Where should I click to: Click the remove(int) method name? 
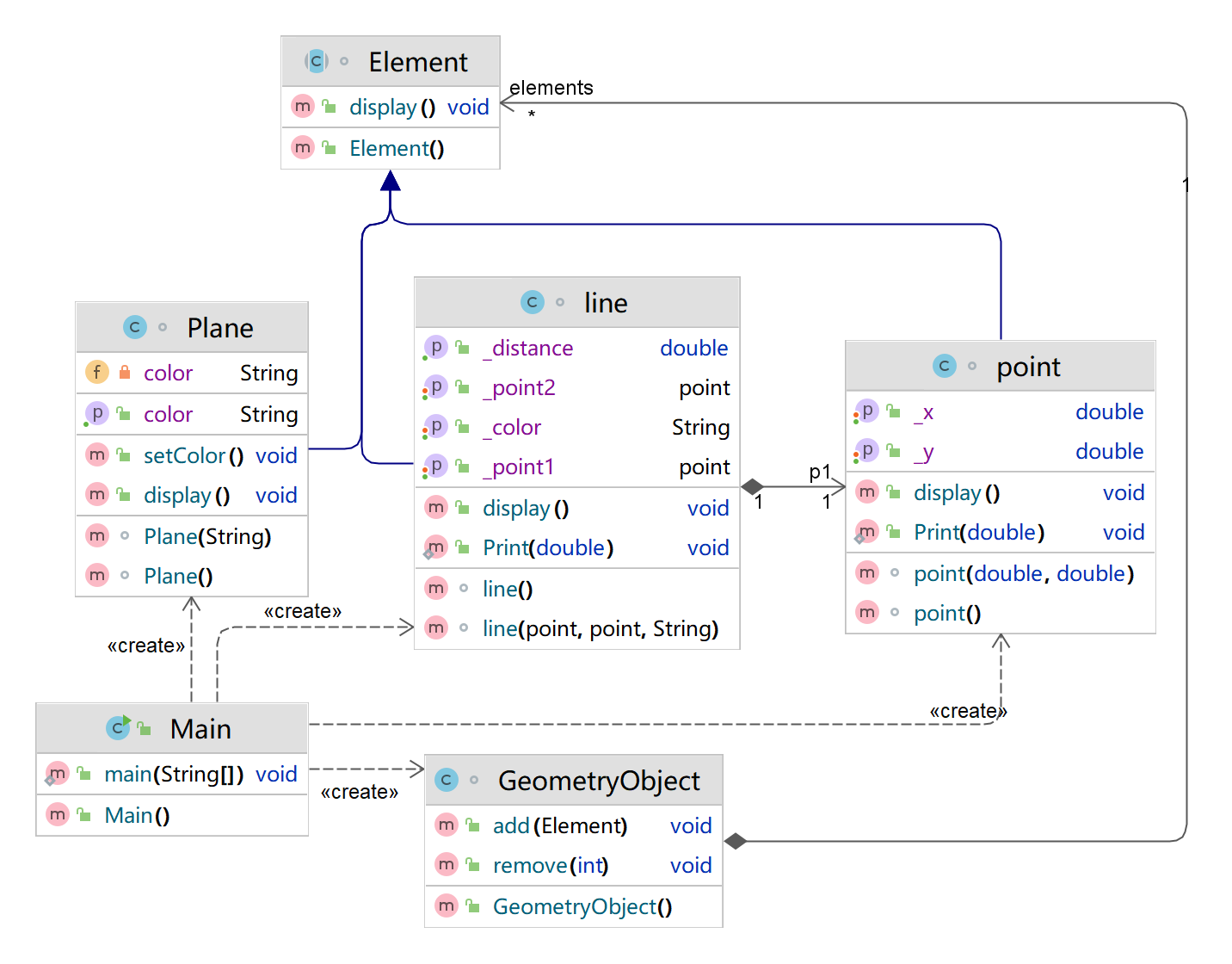(551, 866)
